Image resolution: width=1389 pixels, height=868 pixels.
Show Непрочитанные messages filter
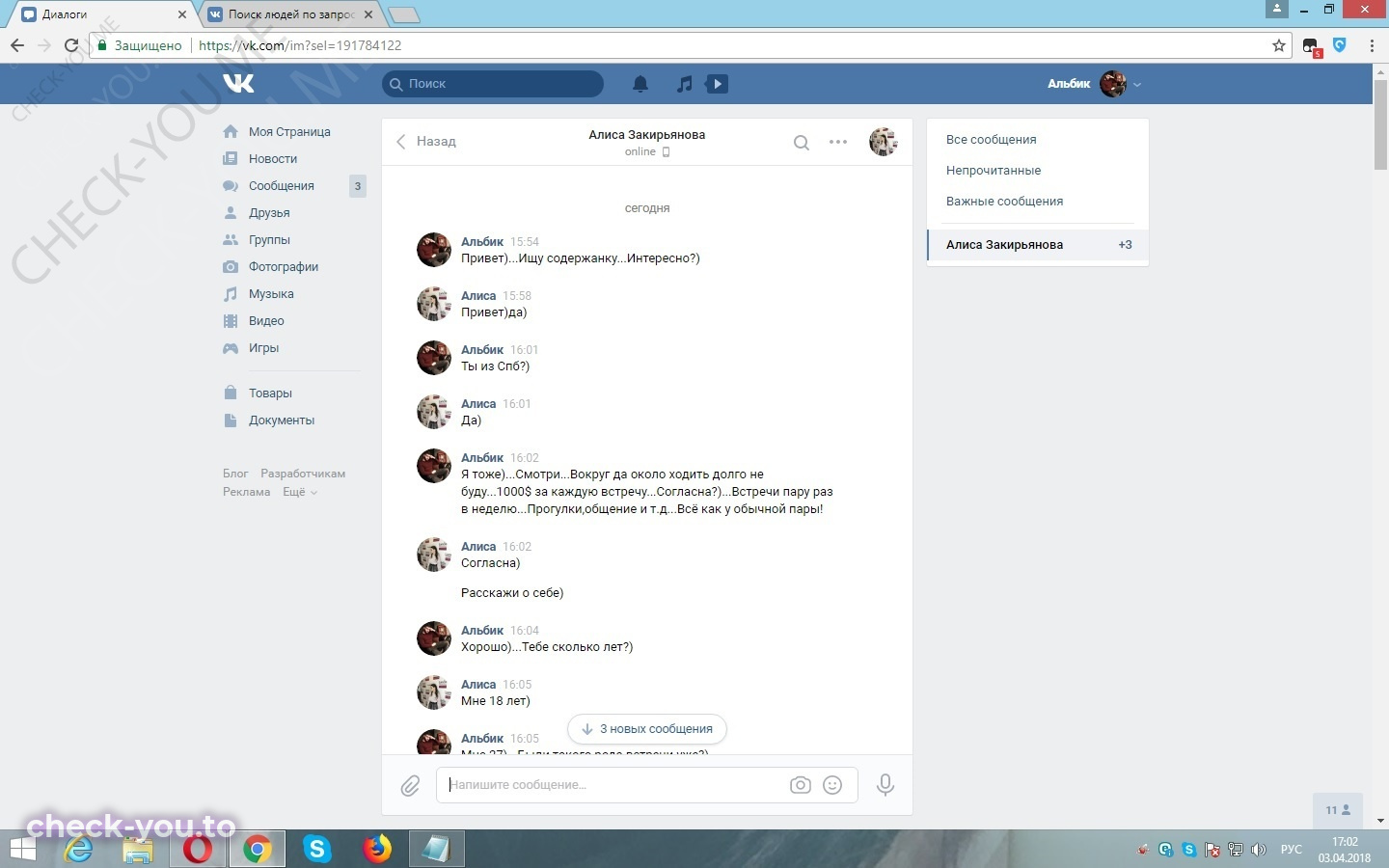point(994,171)
